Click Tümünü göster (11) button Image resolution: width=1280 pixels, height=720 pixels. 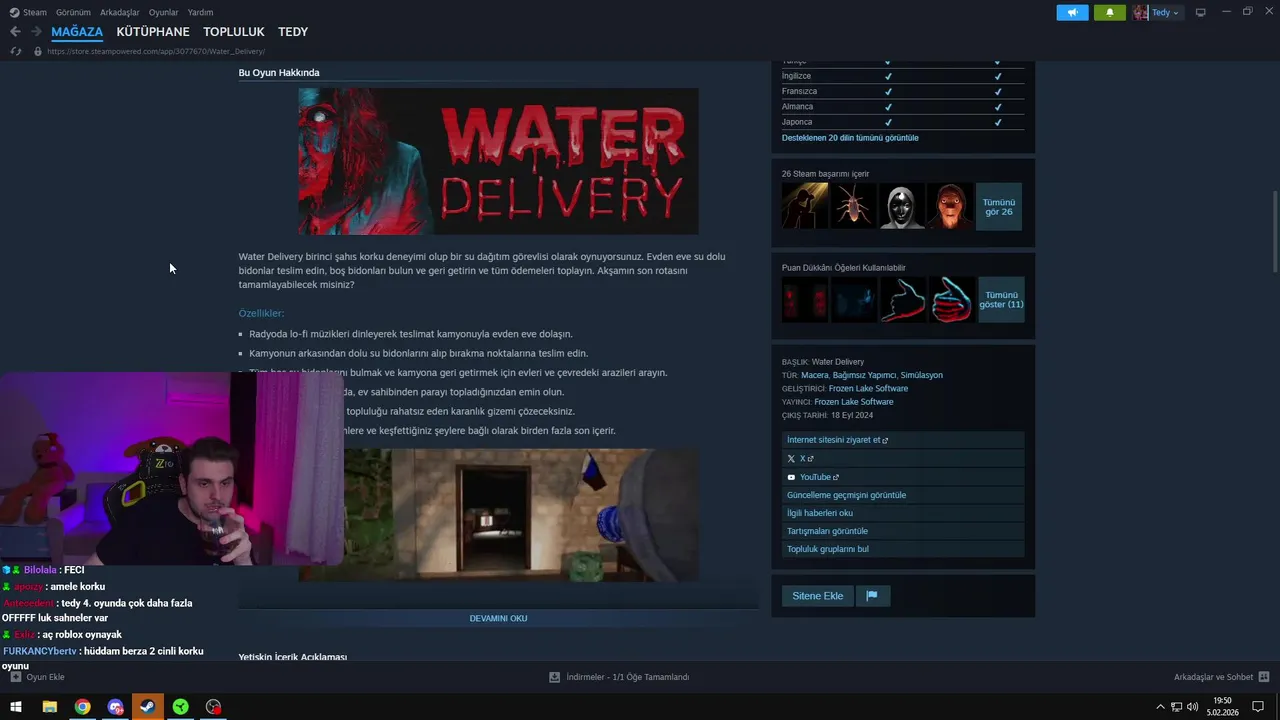1001,300
